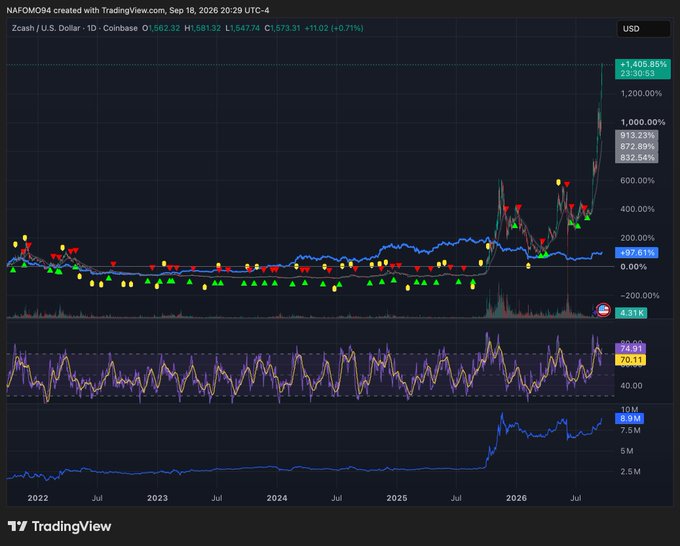Click the 1,200.00% axis label
This screenshot has width=680, height=546.
tap(641, 93)
